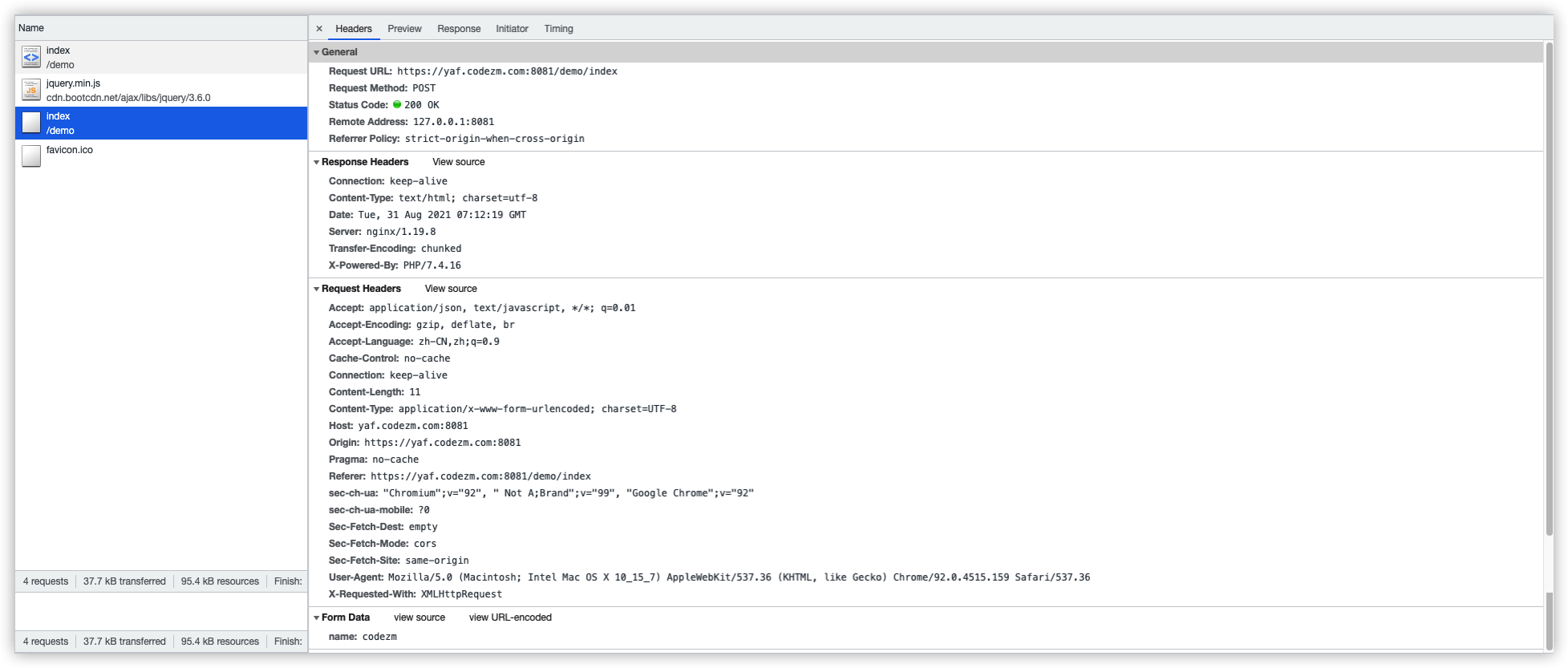Click View source beside Request Headers
The height and width of the screenshot is (668, 1568).
click(451, 289)
